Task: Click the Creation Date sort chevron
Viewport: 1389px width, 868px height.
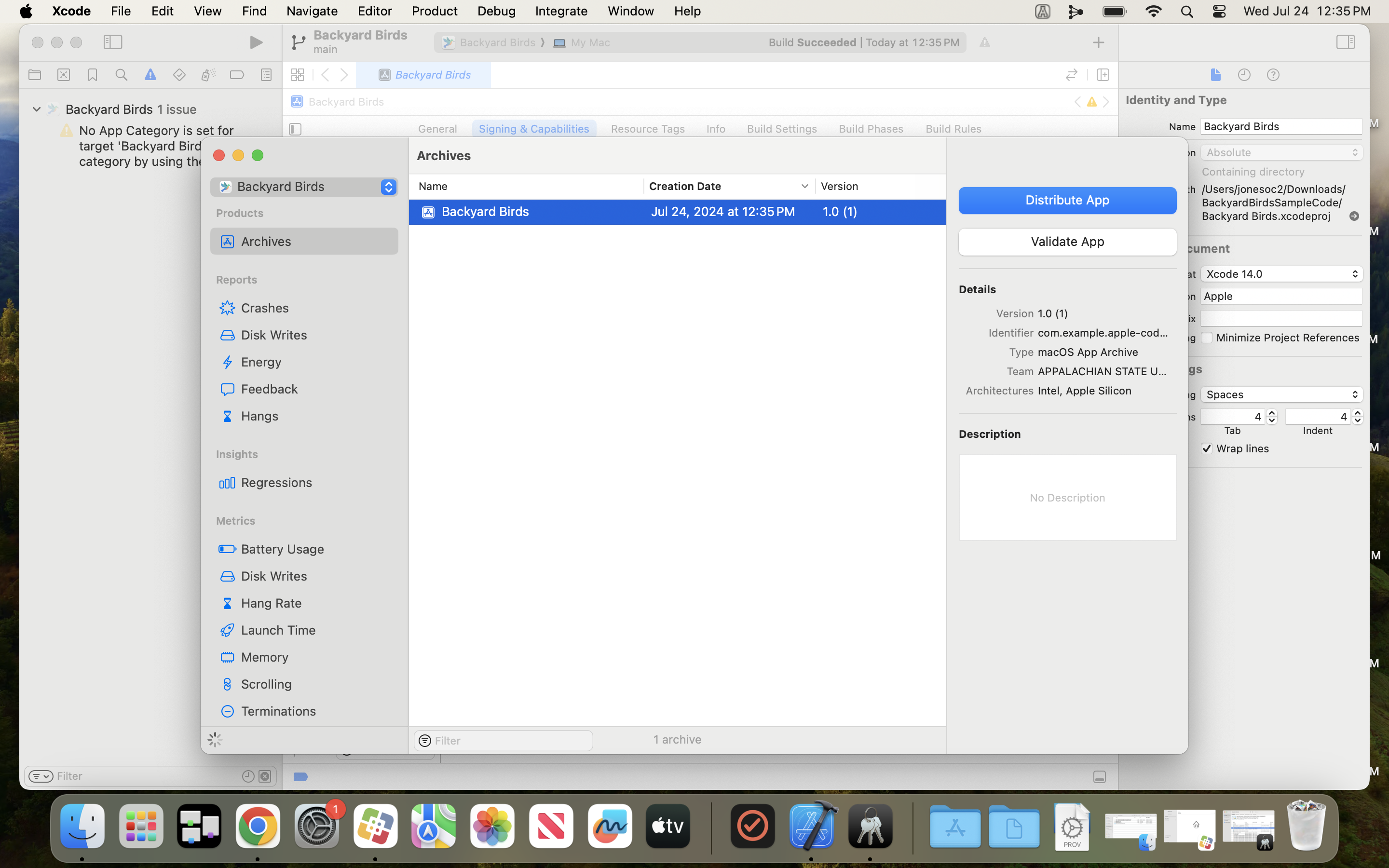Action: coord(804,187)
